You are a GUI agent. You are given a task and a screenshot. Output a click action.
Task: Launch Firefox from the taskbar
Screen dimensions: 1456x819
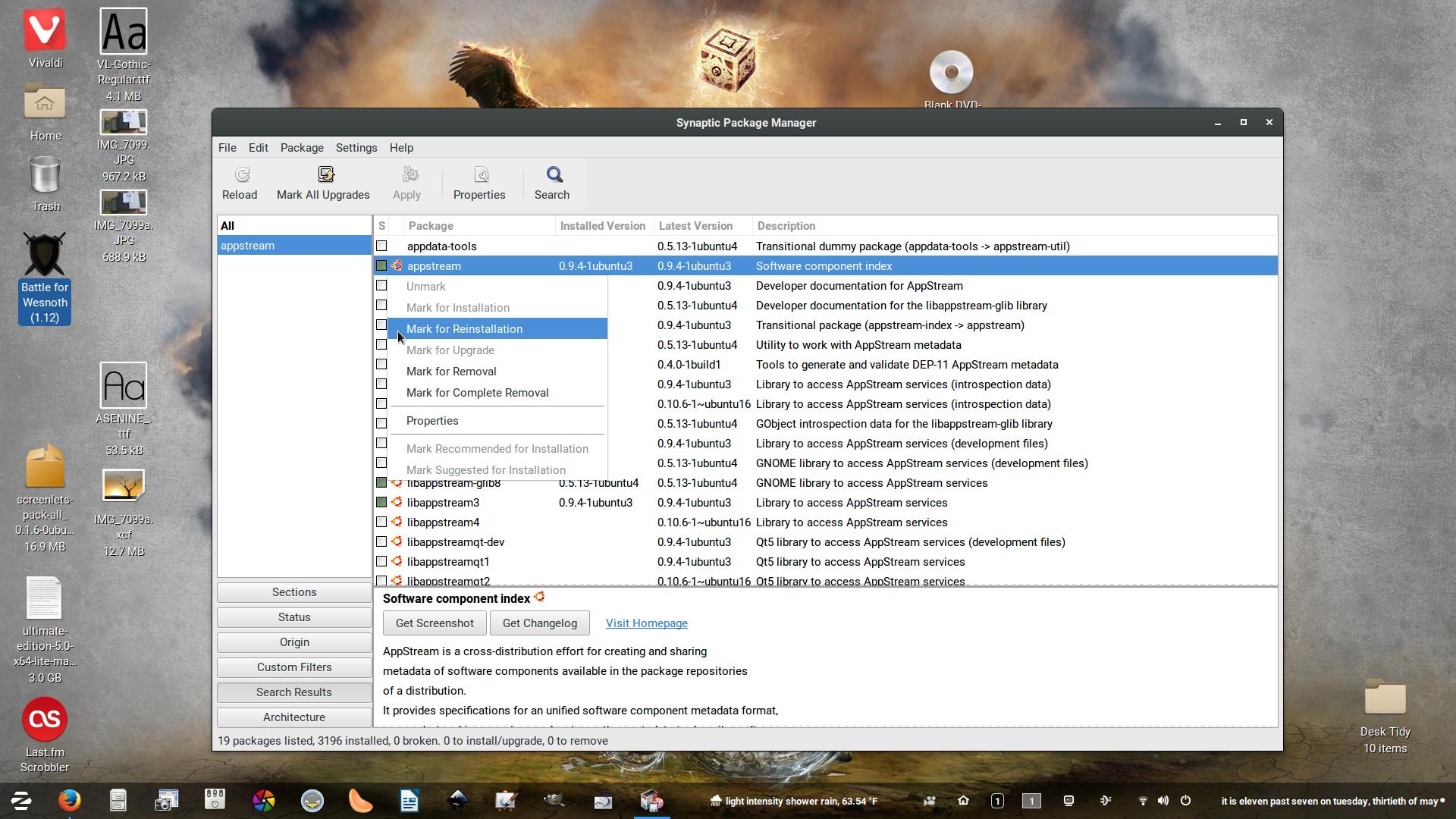click(70, 801)
